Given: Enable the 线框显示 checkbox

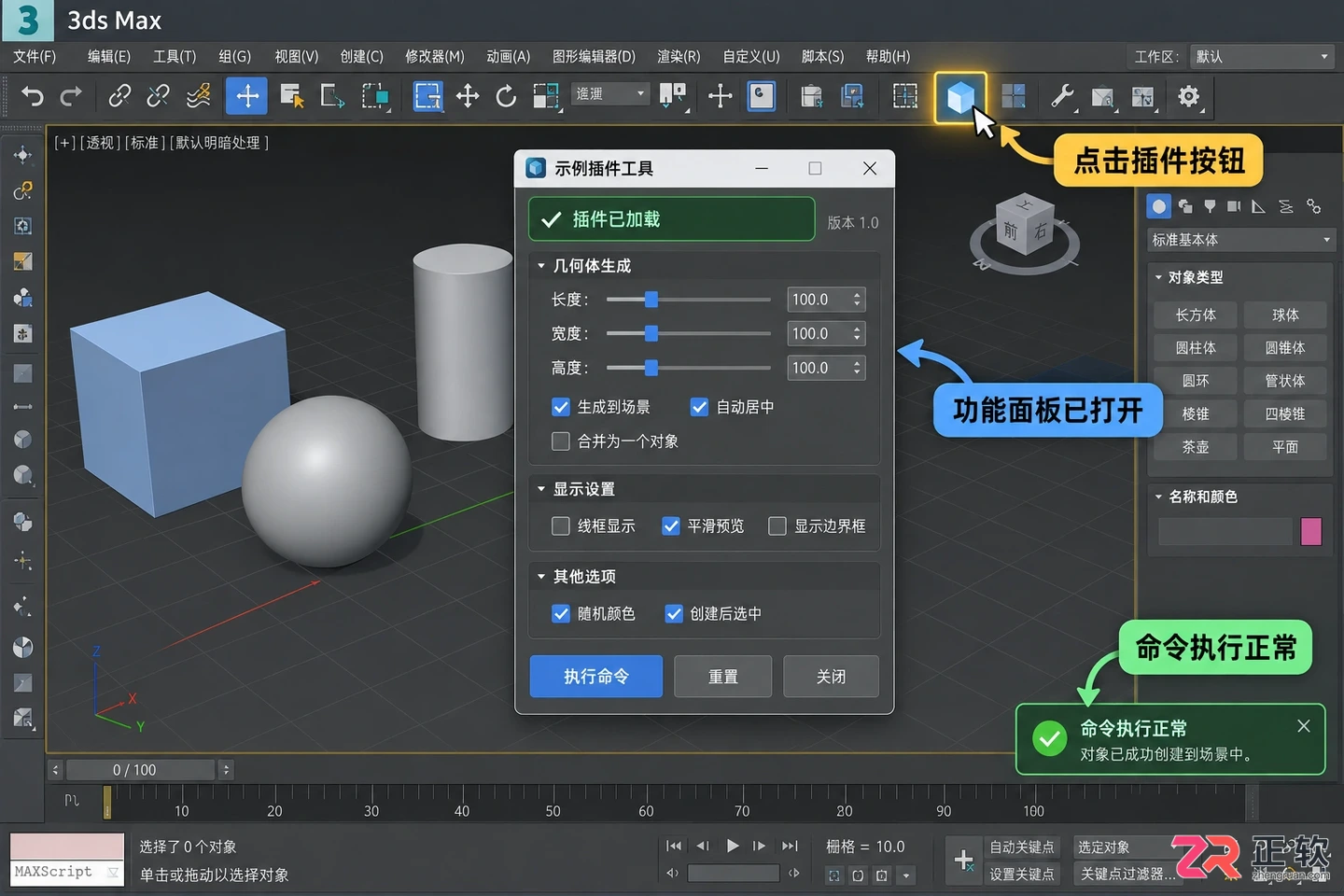Looking at the screenshot, I should [x=561, y=526].
